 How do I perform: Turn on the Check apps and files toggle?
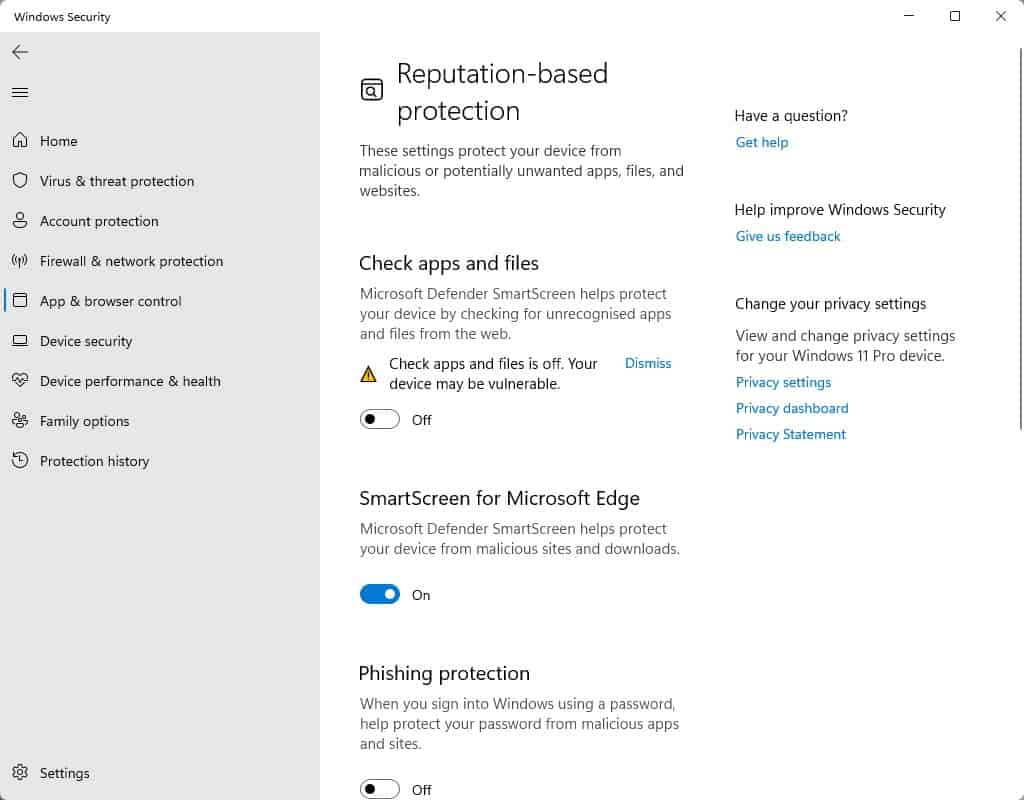[x=380, y=420]
